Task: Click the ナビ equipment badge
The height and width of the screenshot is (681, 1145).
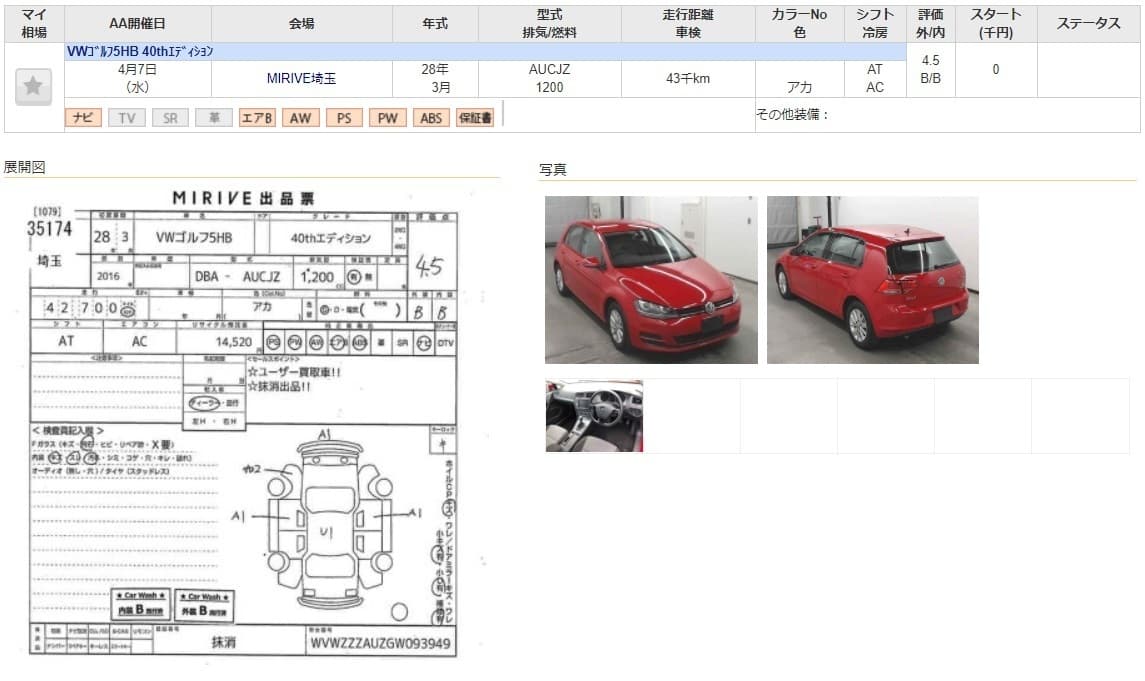Action: [83, 118]
